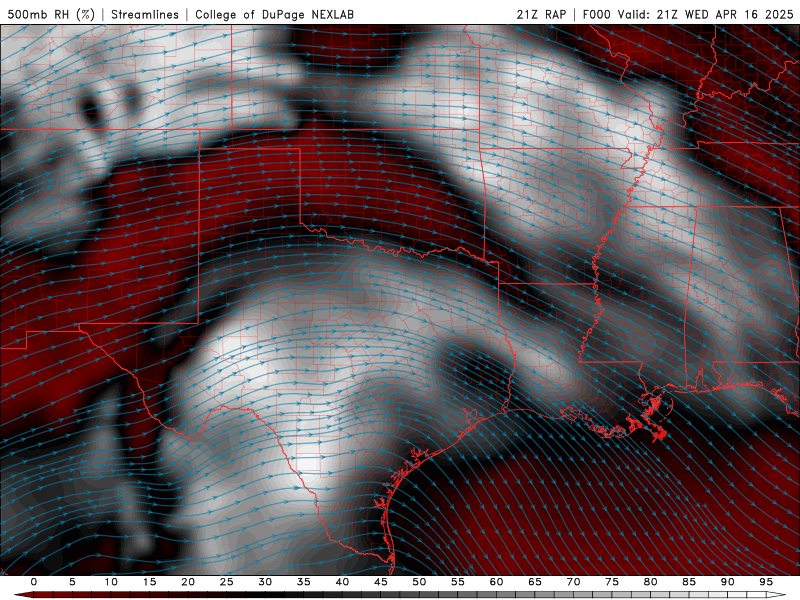Click the '30' value on the legend
The height and width of the screenshot is (600, 800).
265,582
